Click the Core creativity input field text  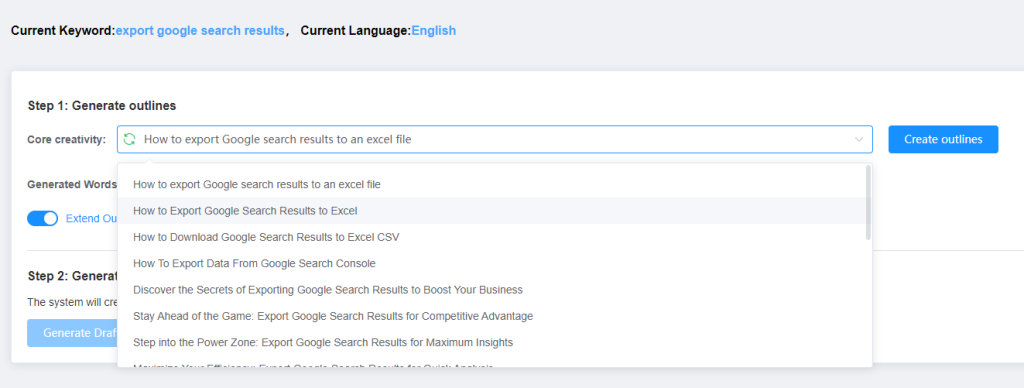click(x=278, y=139)
